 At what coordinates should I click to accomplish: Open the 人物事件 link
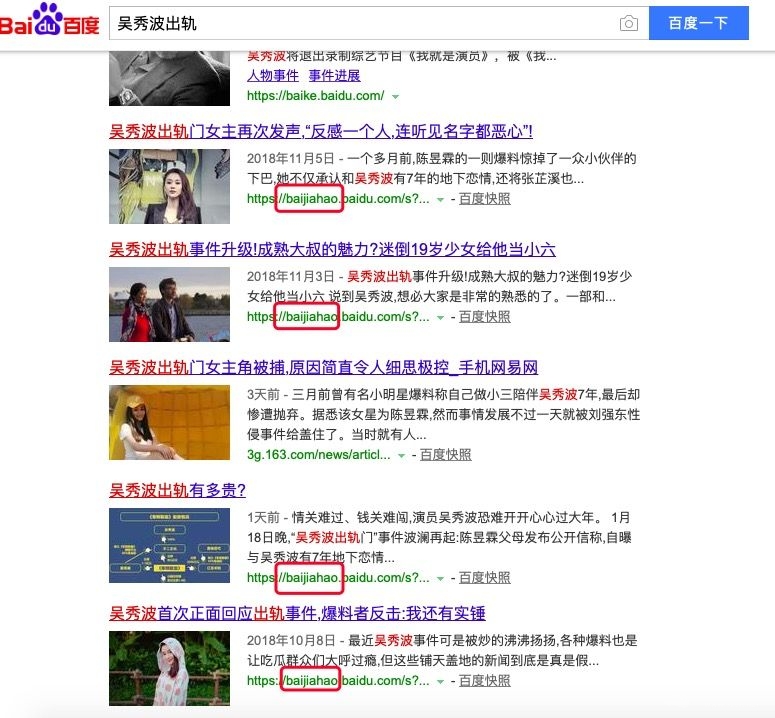click(273, 76)
